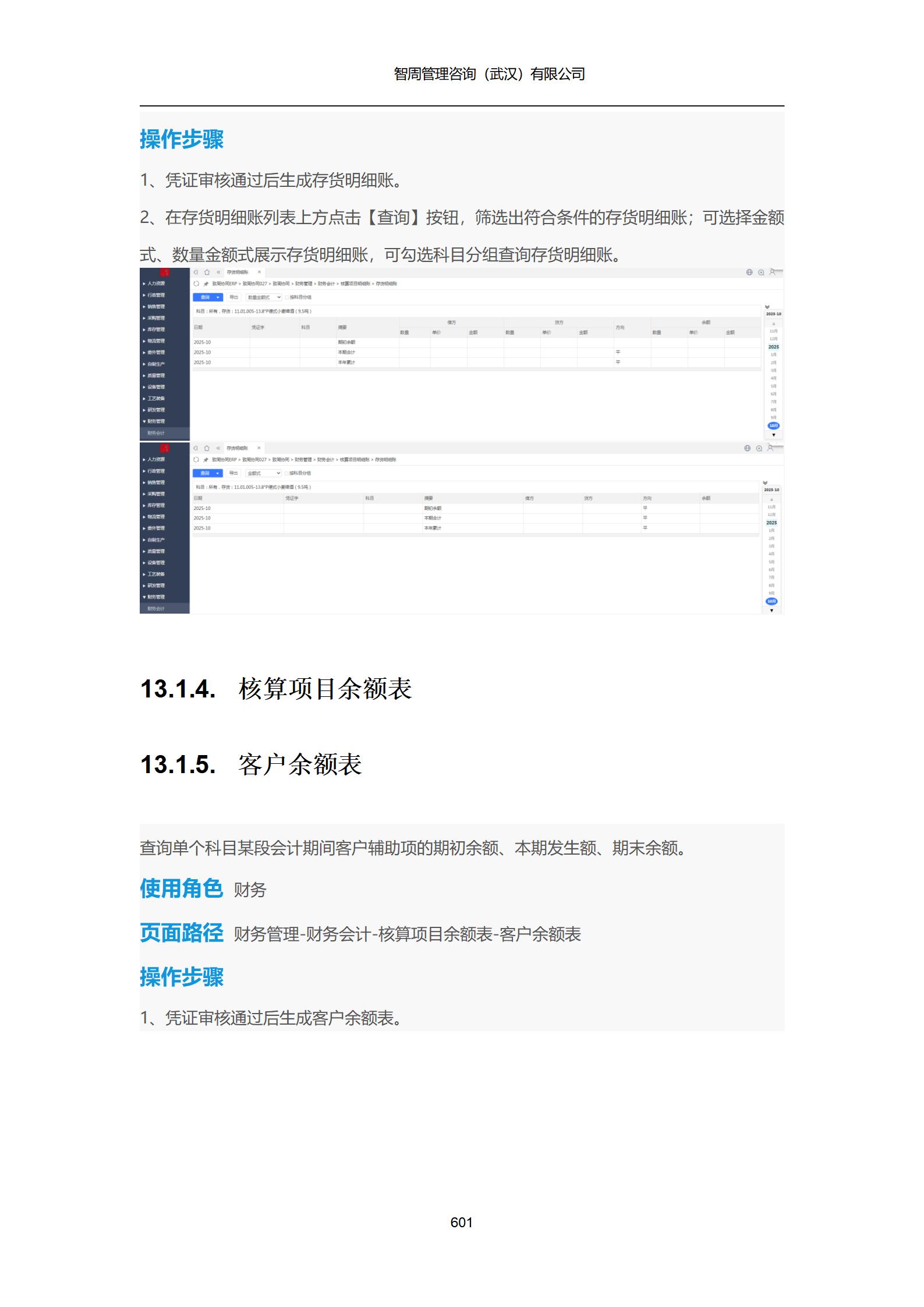The image size is (924, 1307).
Task: Select 1月 in 金额式 screenshot month picker
Action: click(x=771, y=531)
